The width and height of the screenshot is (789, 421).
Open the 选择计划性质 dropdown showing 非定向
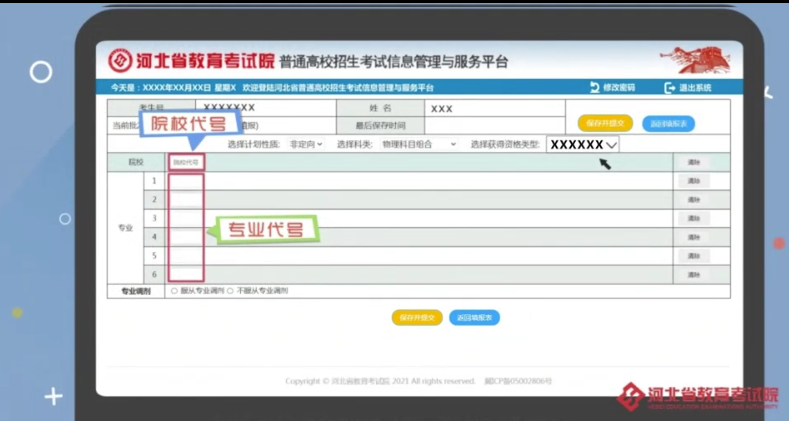click(306, 144)
